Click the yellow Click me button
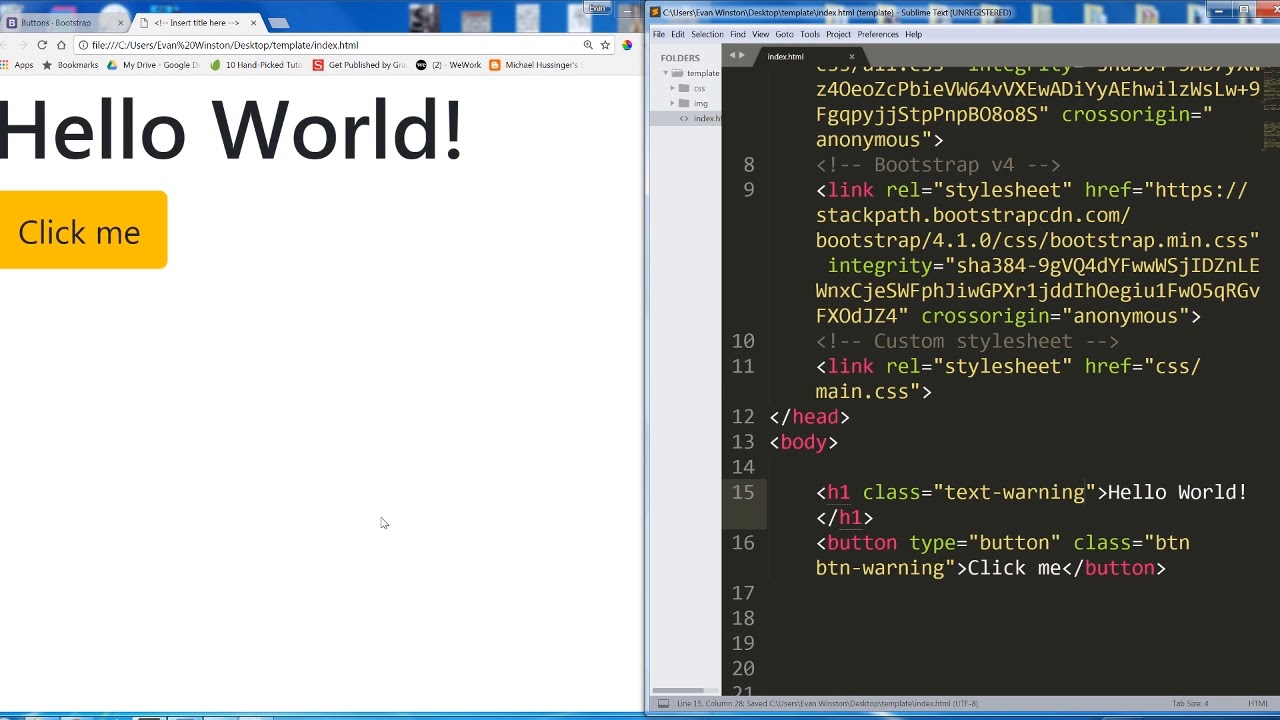1280x720 pixels. tap(82, 230)
